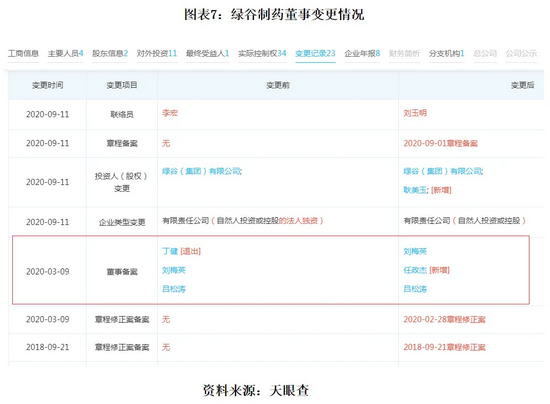
Task: Open the 股东信息 tab
Action: coord(110,53)
